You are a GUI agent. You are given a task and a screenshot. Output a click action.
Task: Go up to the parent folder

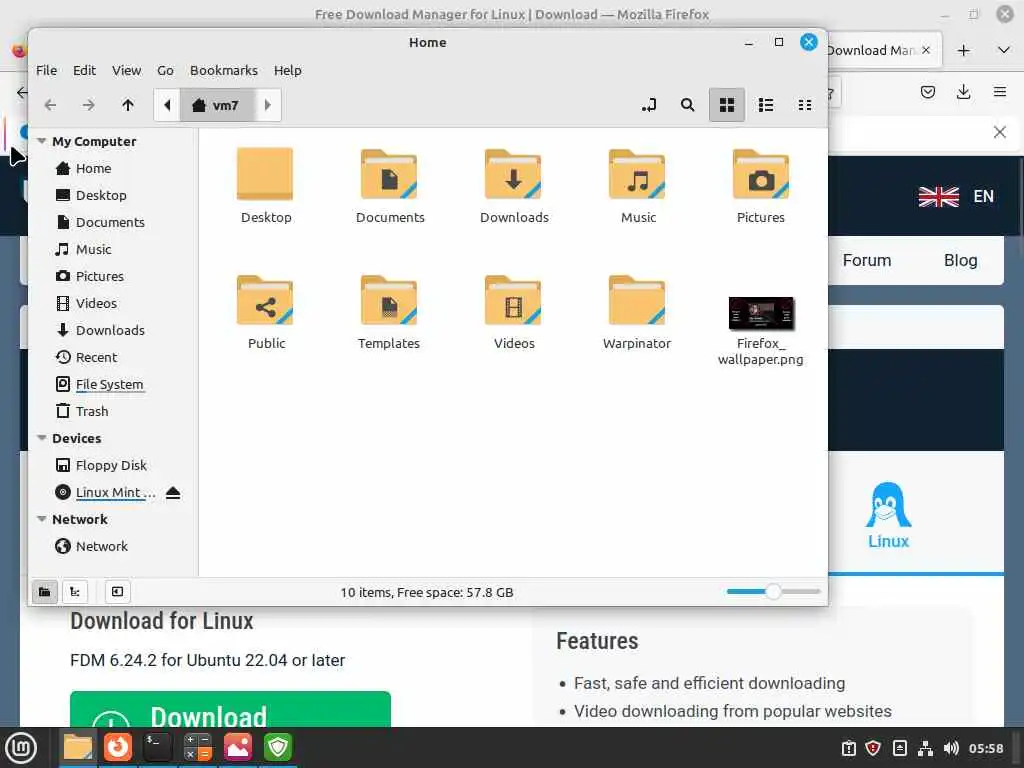(x=128, y=105)
